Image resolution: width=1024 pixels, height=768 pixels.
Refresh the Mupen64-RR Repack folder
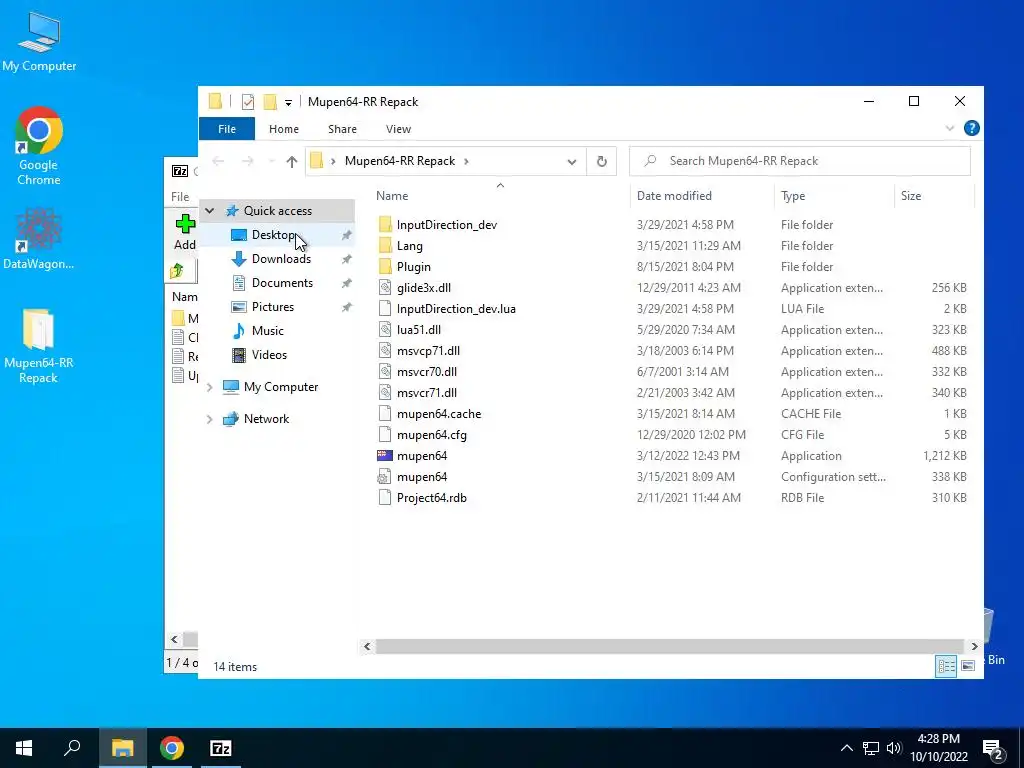coord(601,161)
